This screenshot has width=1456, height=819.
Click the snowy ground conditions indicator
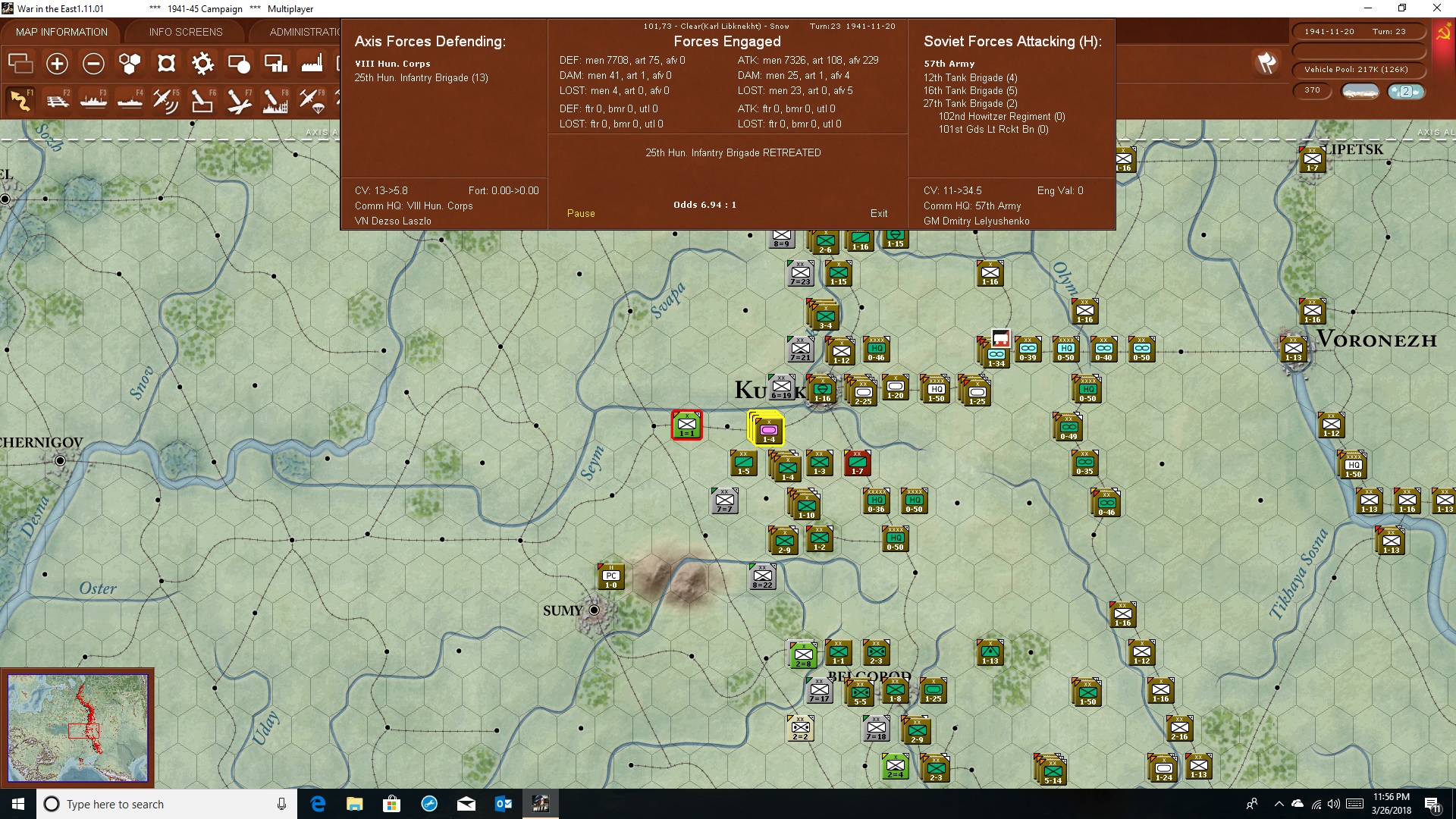[x=1360, y=92]
